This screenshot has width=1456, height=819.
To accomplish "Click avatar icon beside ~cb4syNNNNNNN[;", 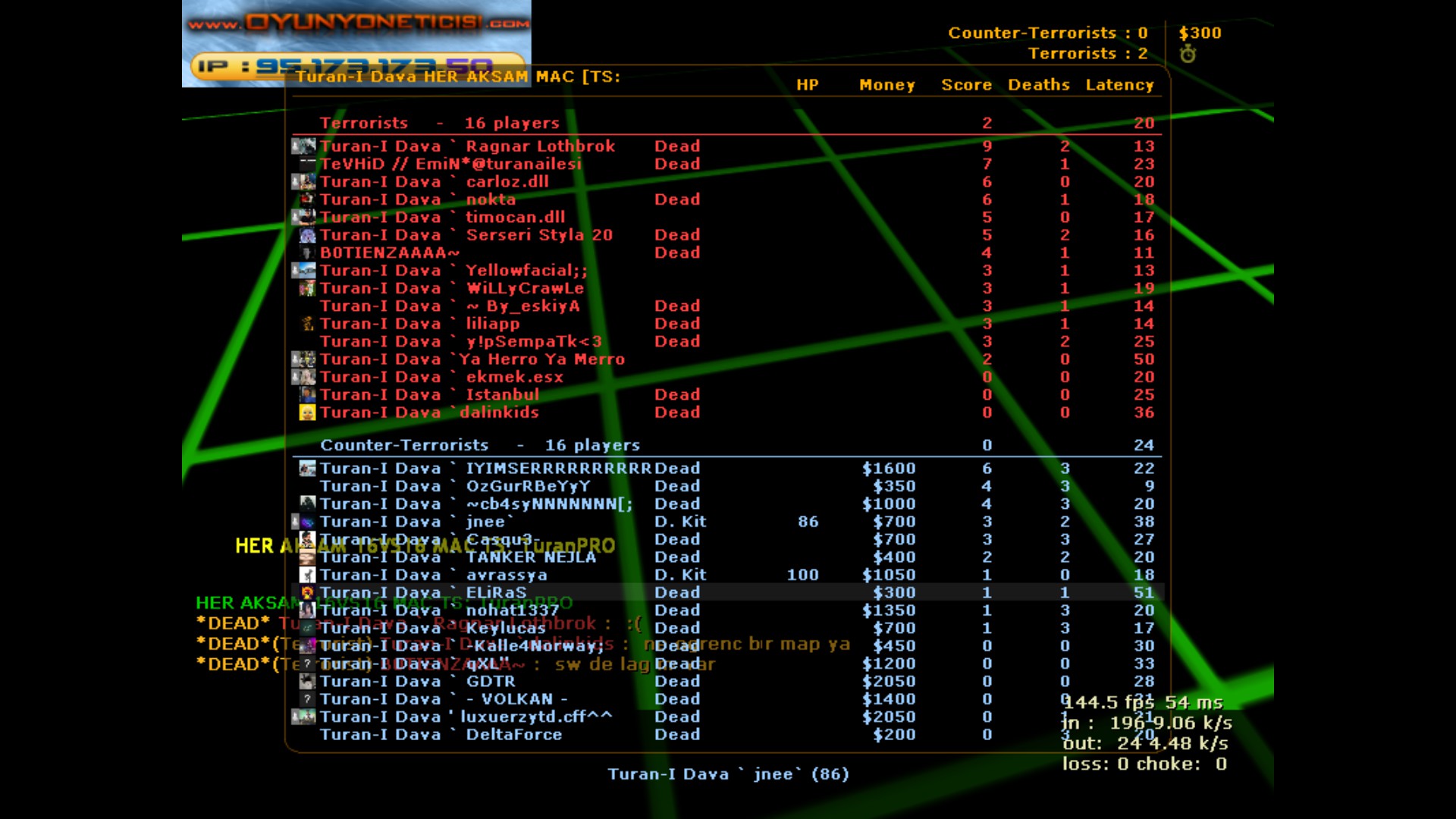I will [307, 504].
